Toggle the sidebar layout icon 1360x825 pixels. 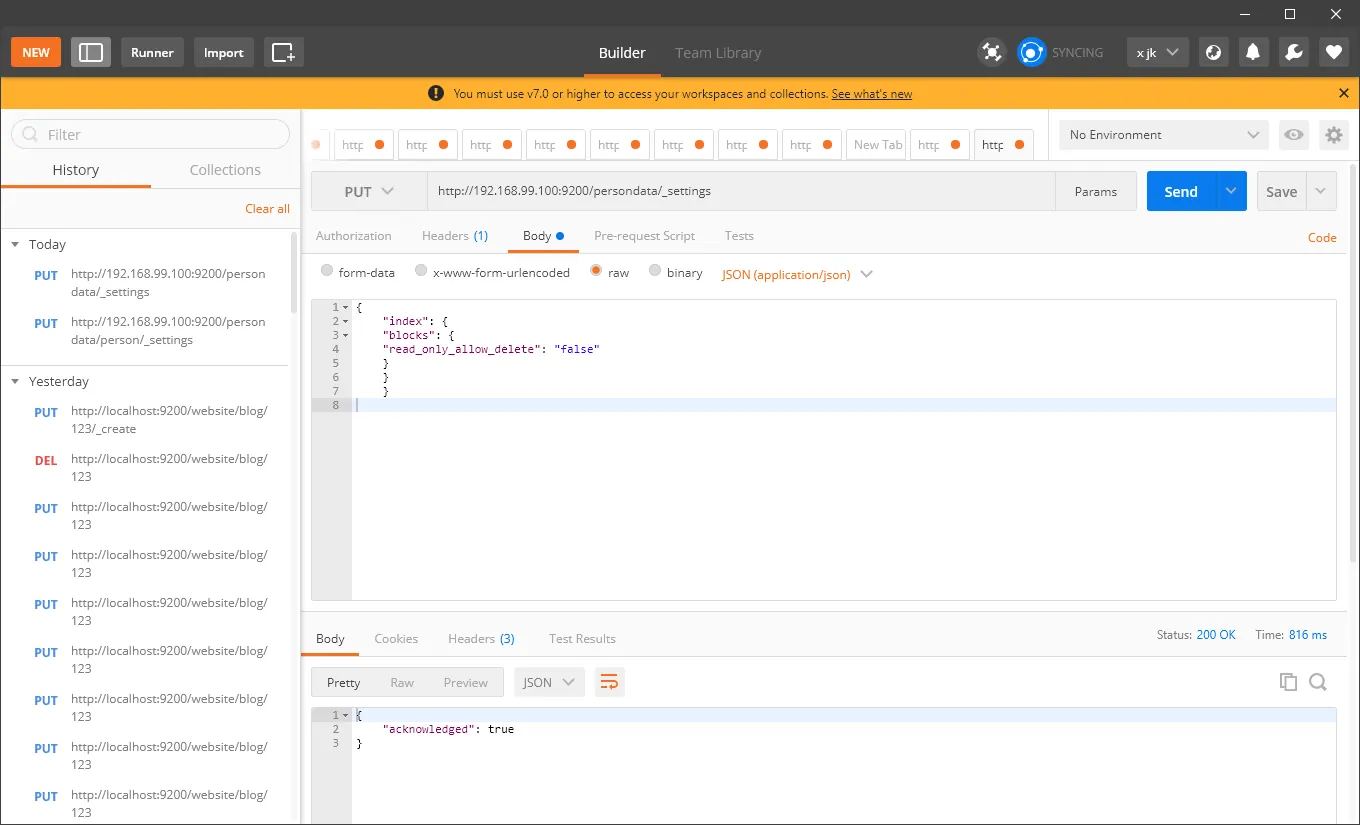91,52
